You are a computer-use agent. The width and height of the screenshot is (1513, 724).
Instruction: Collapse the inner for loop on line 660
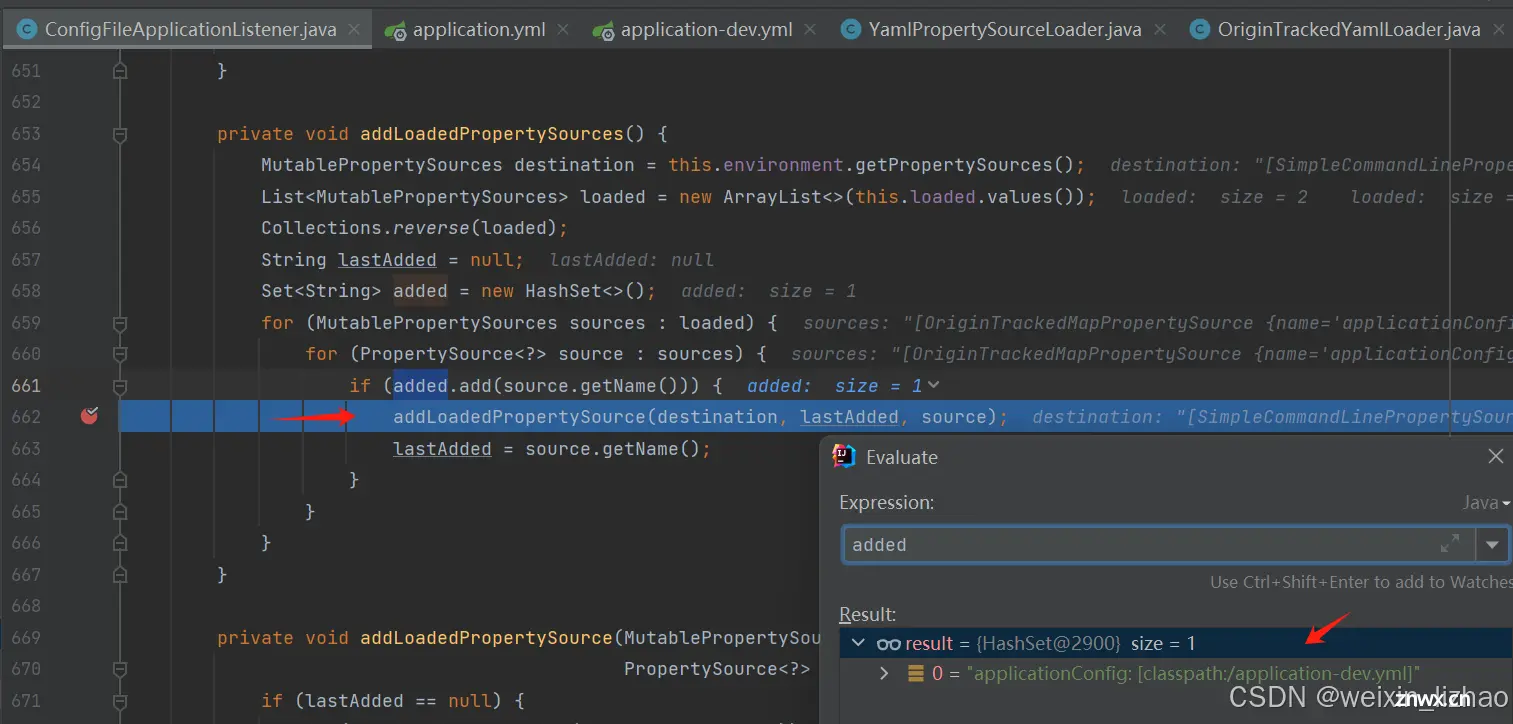[x=120, y=353]
